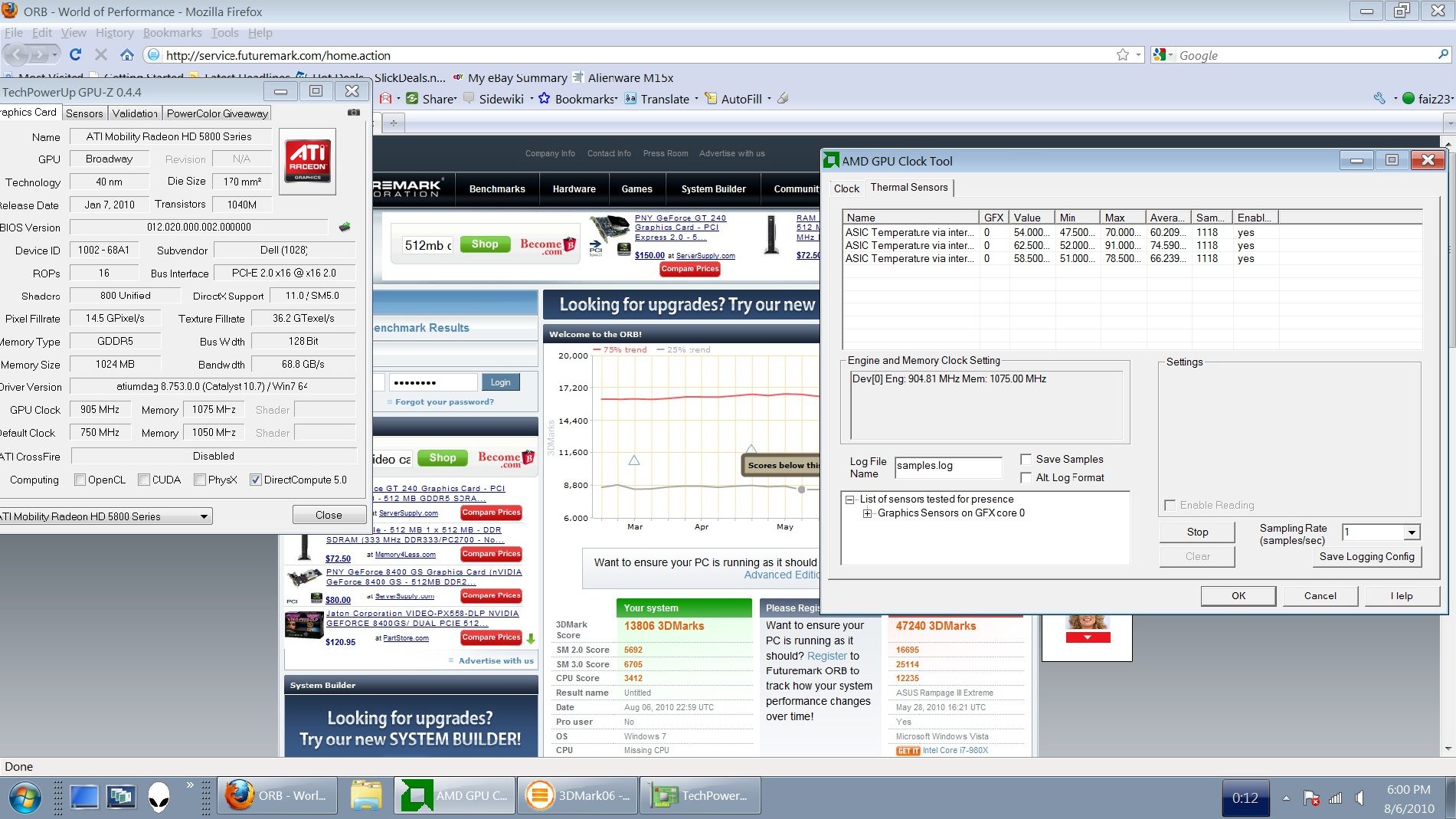This screenshot has width=1456, height=819.
Task: Click Stop in AMD GPU Clock Tool
Action: 1197,532
